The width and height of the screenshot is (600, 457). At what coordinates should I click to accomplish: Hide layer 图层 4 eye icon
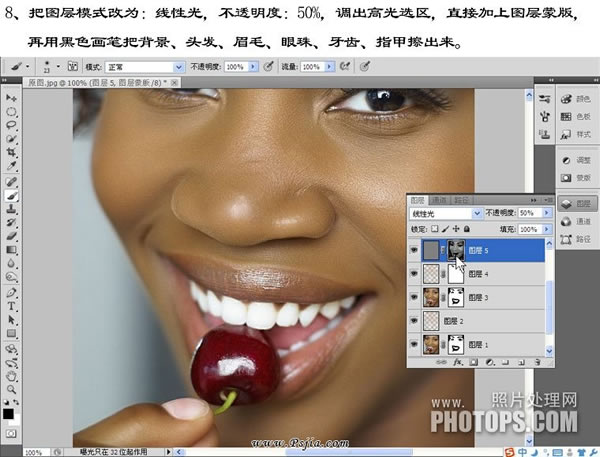414,274
